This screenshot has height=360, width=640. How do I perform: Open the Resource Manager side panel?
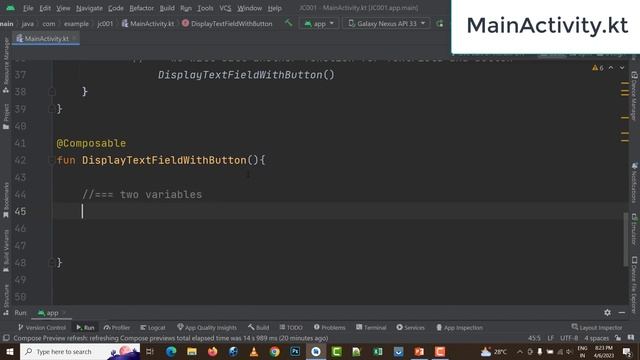[x=6, y=65]
